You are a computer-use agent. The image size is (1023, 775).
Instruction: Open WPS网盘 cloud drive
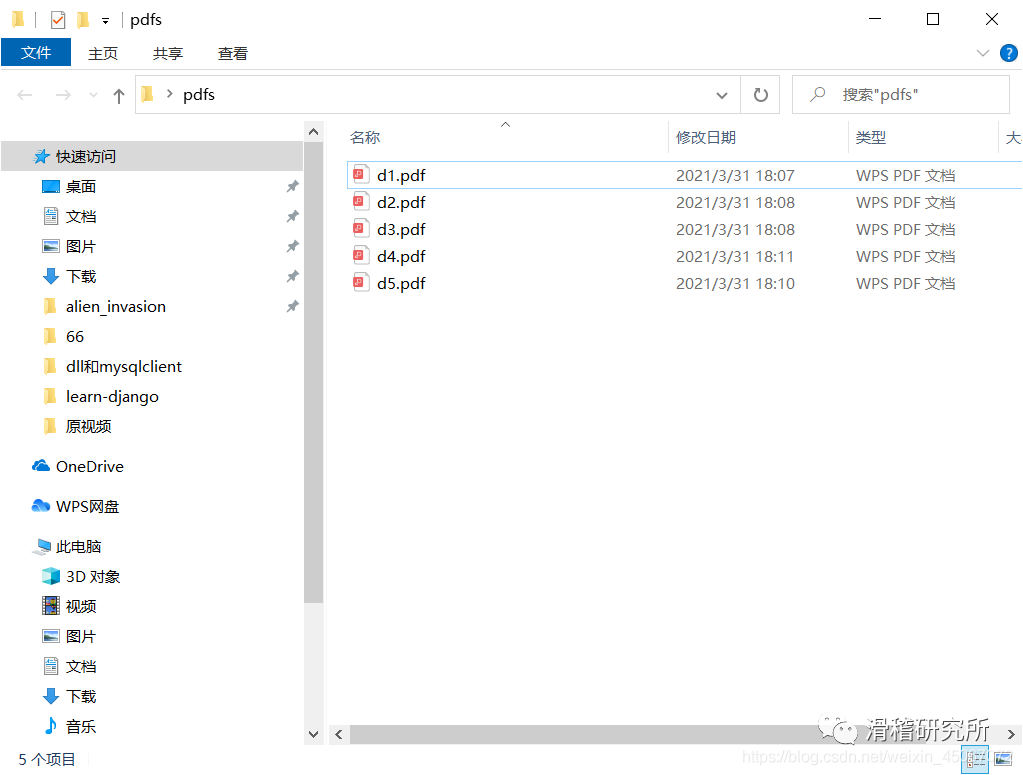[x=87, y=506]
